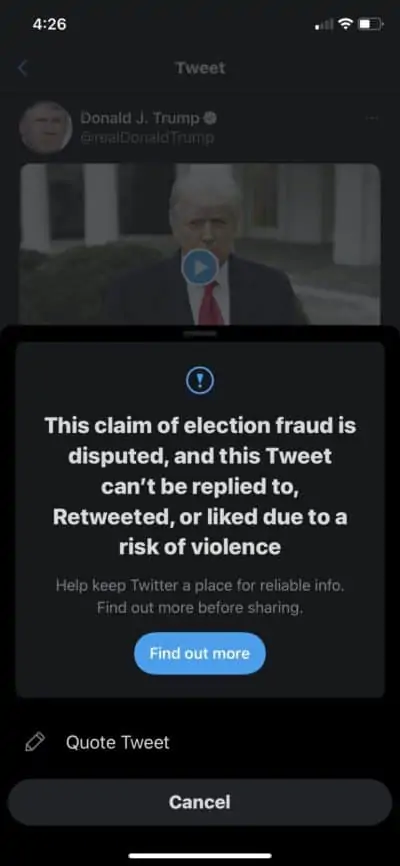400x866 pixels.
Task: Tap the @realDonaldTrump handle
Action: (147, 138)
